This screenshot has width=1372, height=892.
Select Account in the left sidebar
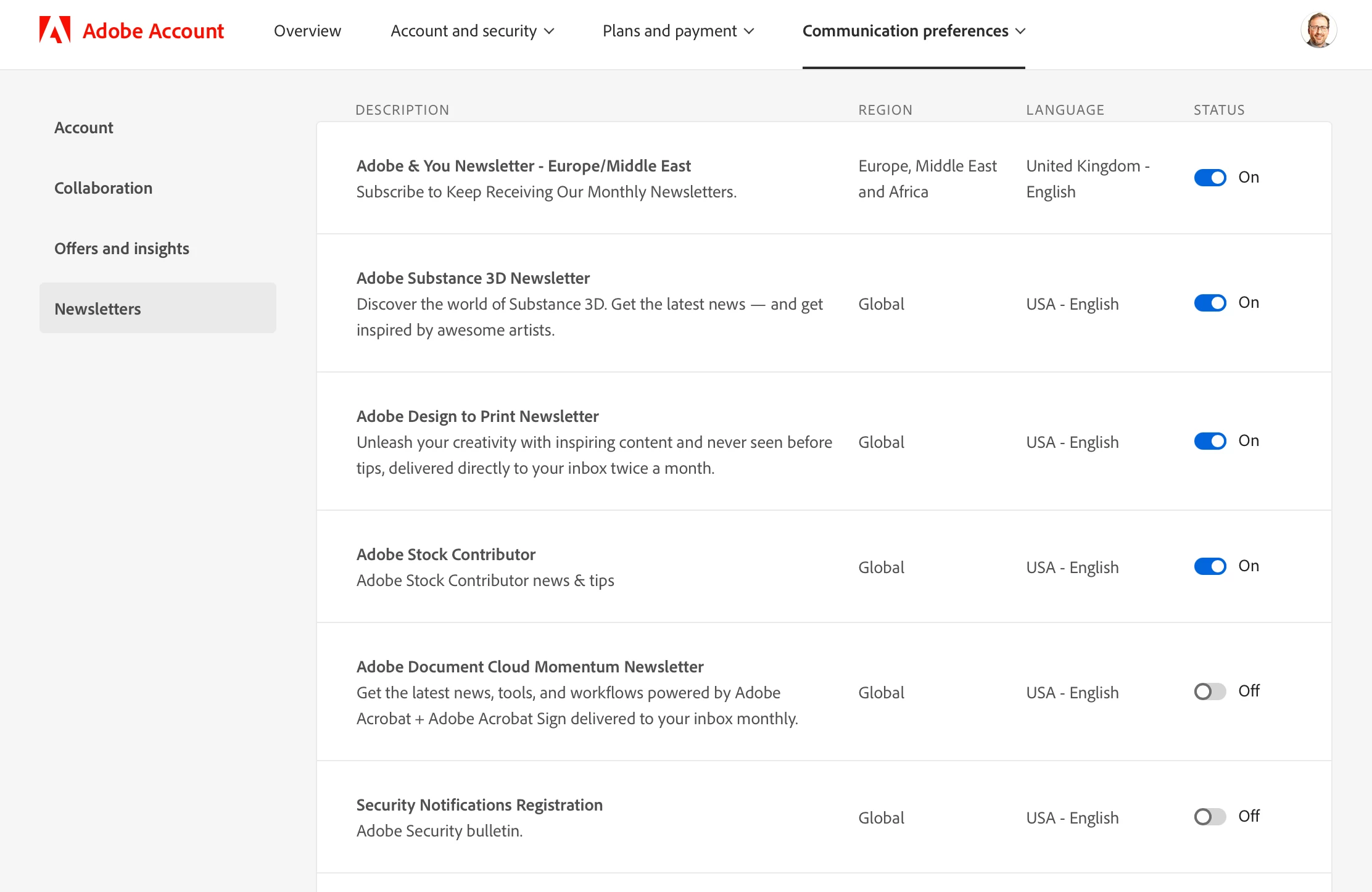(83, 127)
